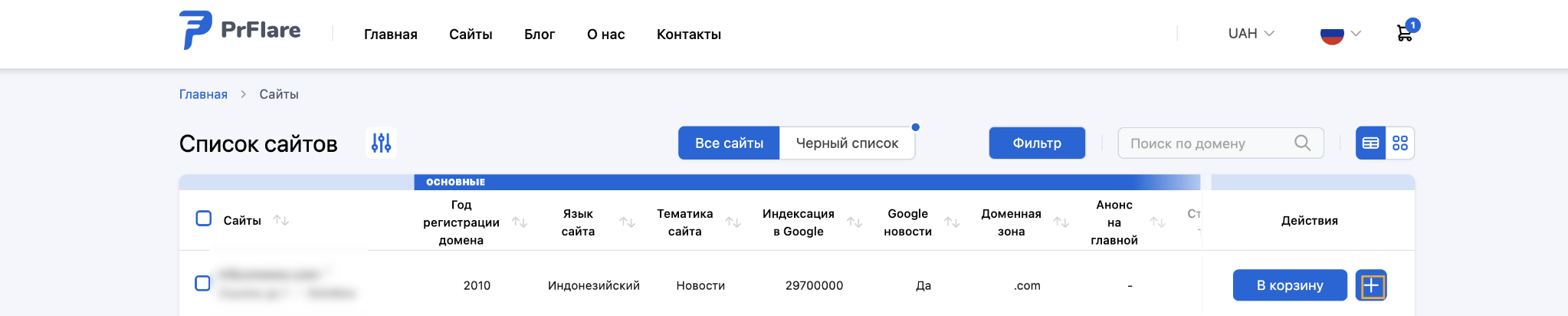Select the Черный список tab
The height and width of the screenshot is (316, 1568).
click(847, 143)
